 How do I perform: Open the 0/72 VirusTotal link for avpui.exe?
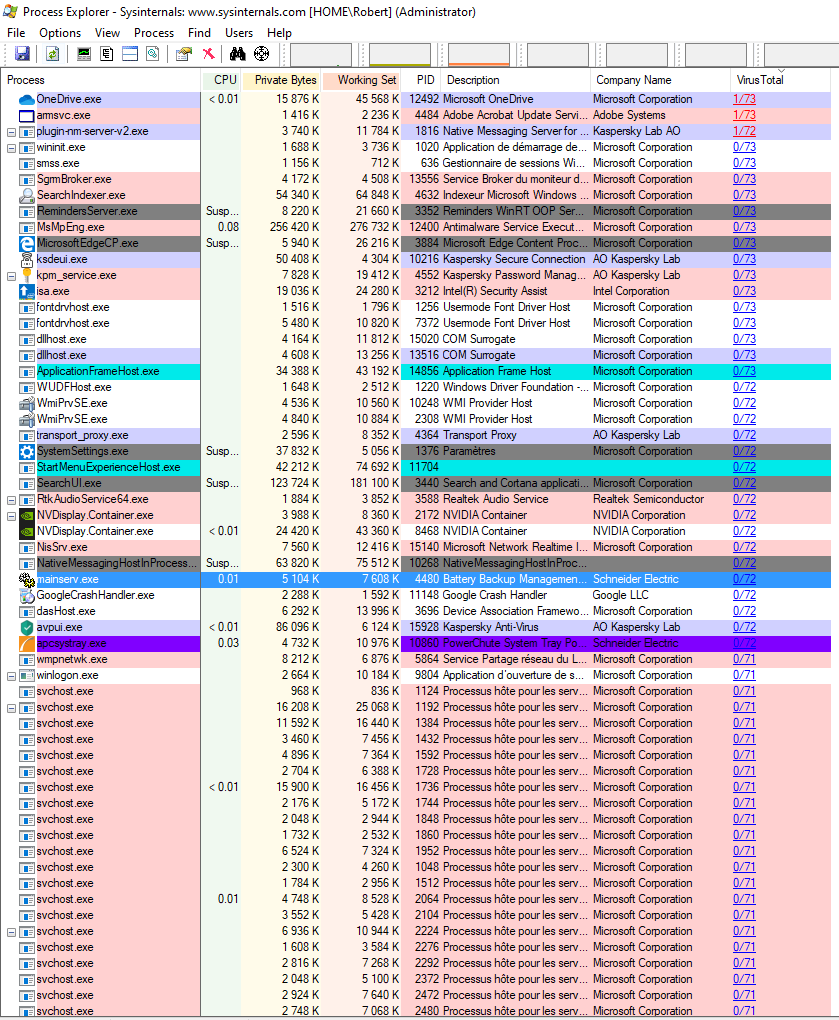(x=744, y=627)
